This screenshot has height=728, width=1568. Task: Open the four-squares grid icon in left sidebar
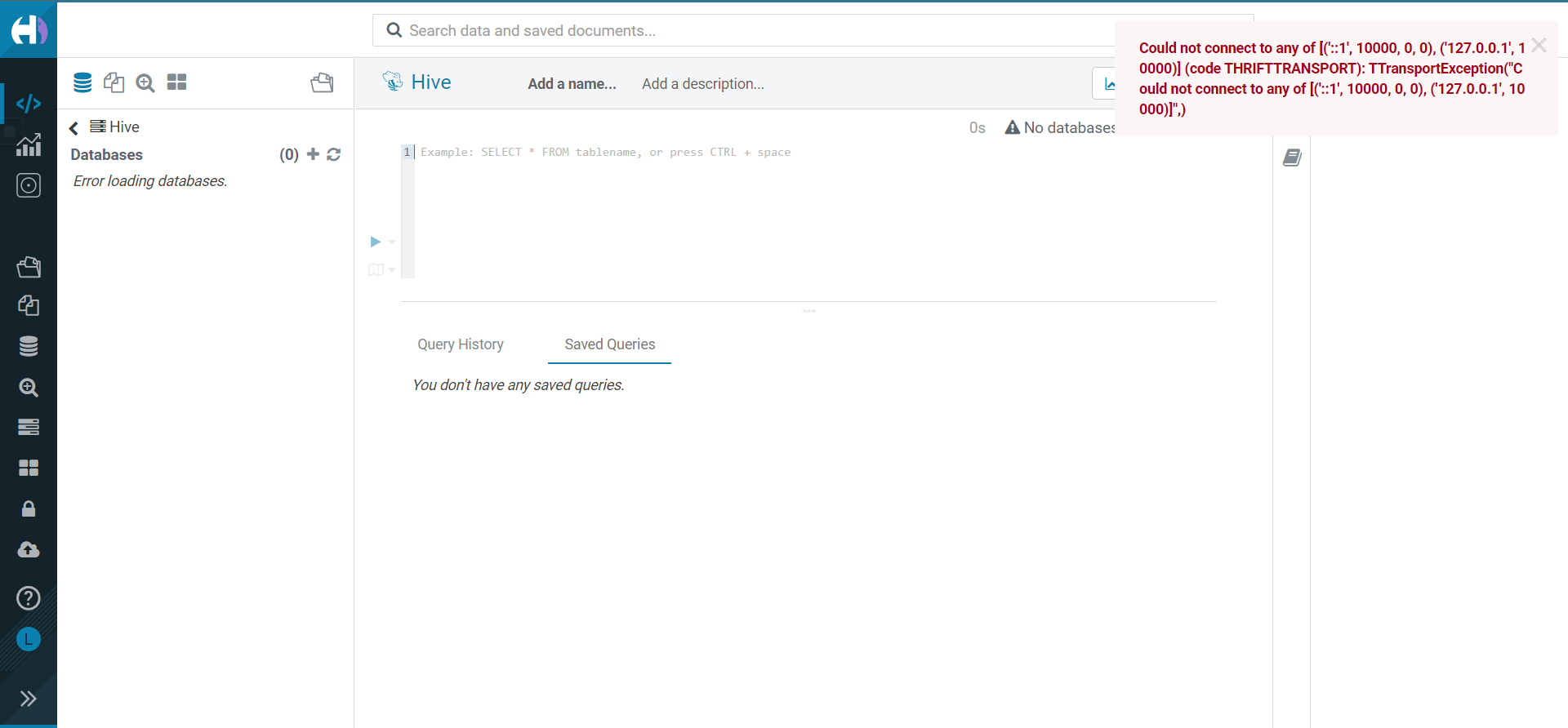[x=29, y=468]
